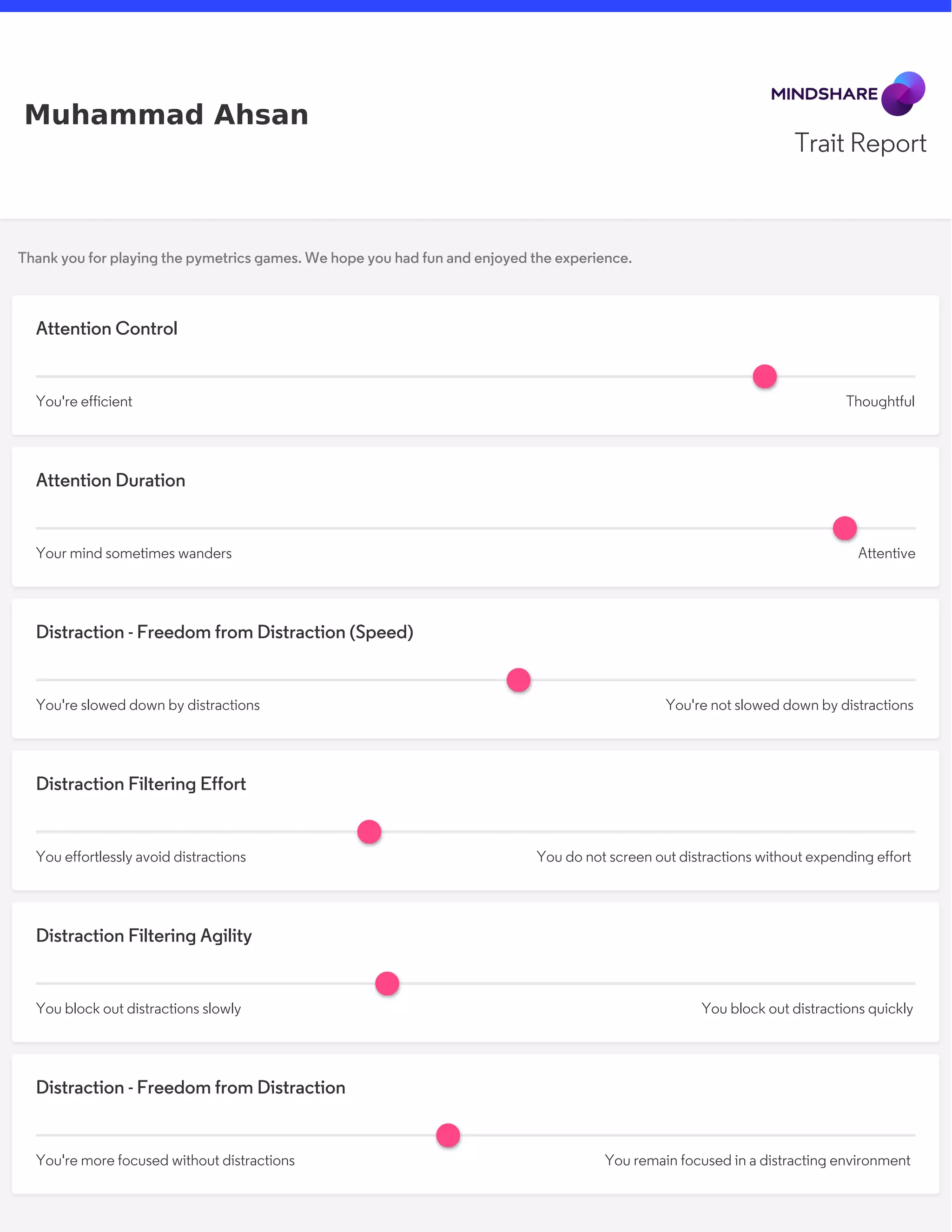Image resolution: width=952 pixels, height=1232 pixels.
Task: Click the Trait Report title text
Action: (x=860, y=143)
